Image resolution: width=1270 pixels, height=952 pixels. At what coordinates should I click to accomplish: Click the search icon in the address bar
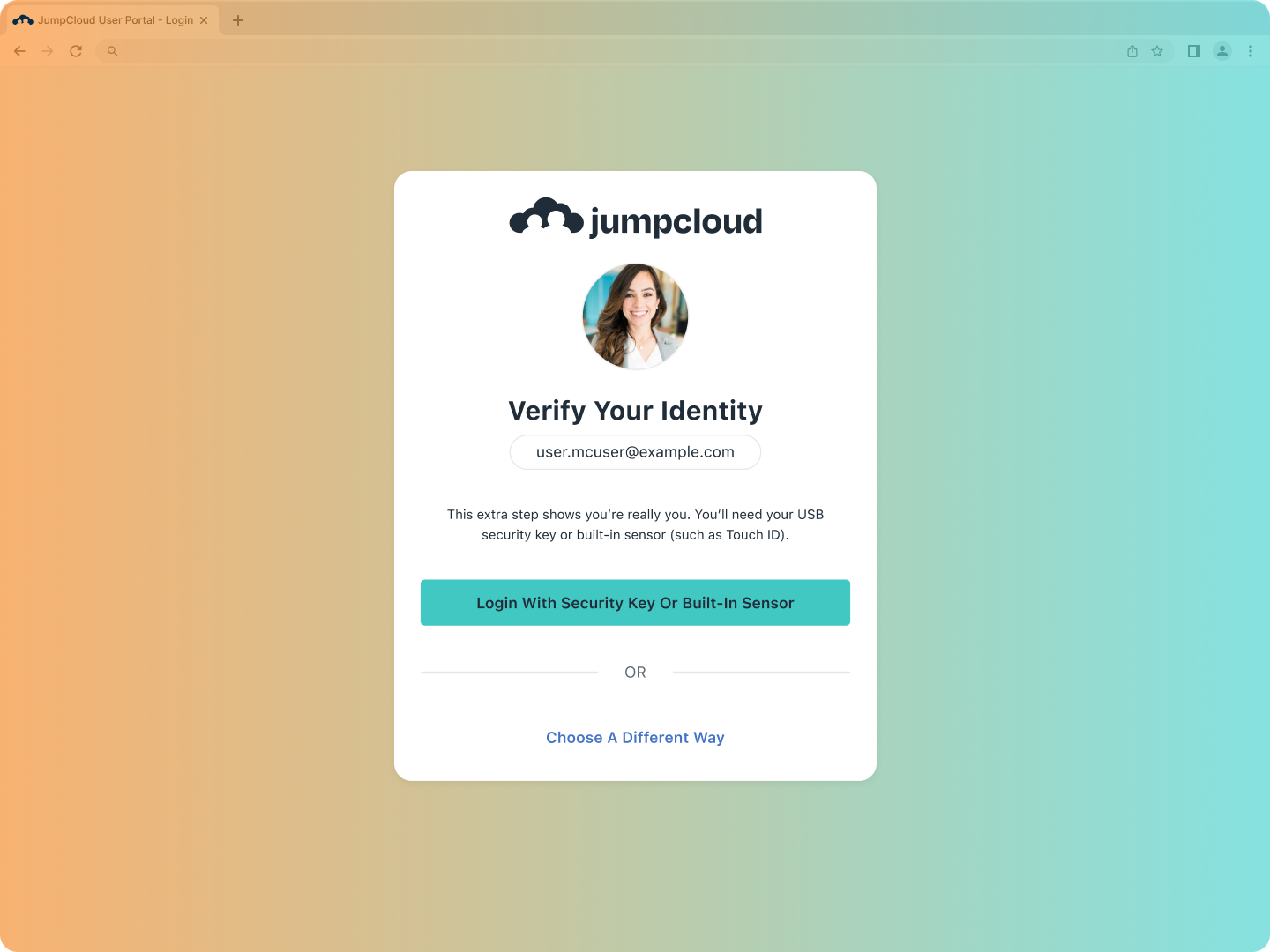(112, 51)
